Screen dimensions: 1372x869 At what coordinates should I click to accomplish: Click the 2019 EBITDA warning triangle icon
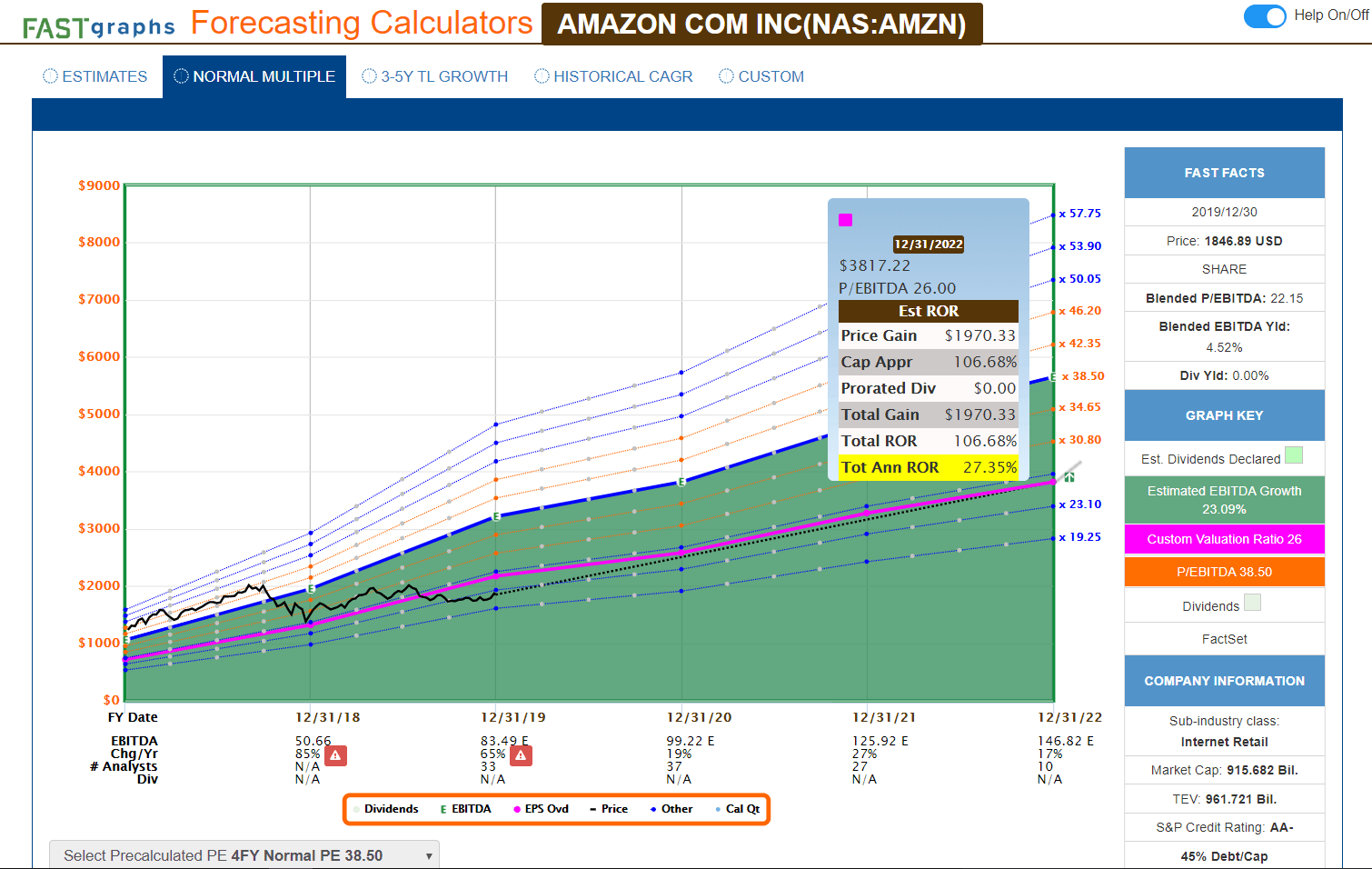click(x=521, y=755)
